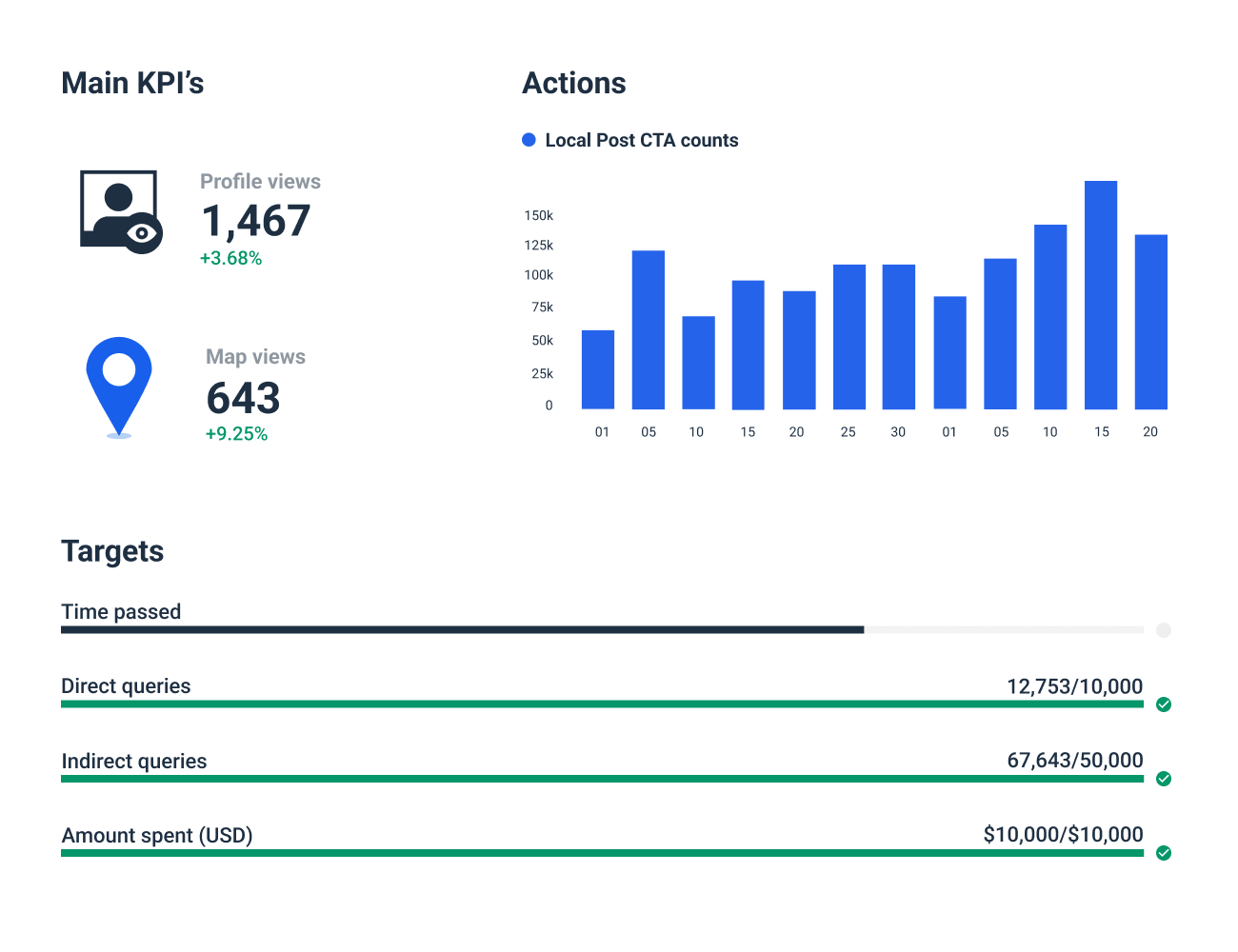The height and width of the screenshot is (952, 1238).
Task: Click the circle marker at the Time passed end
Action: tap(1164, 629)
